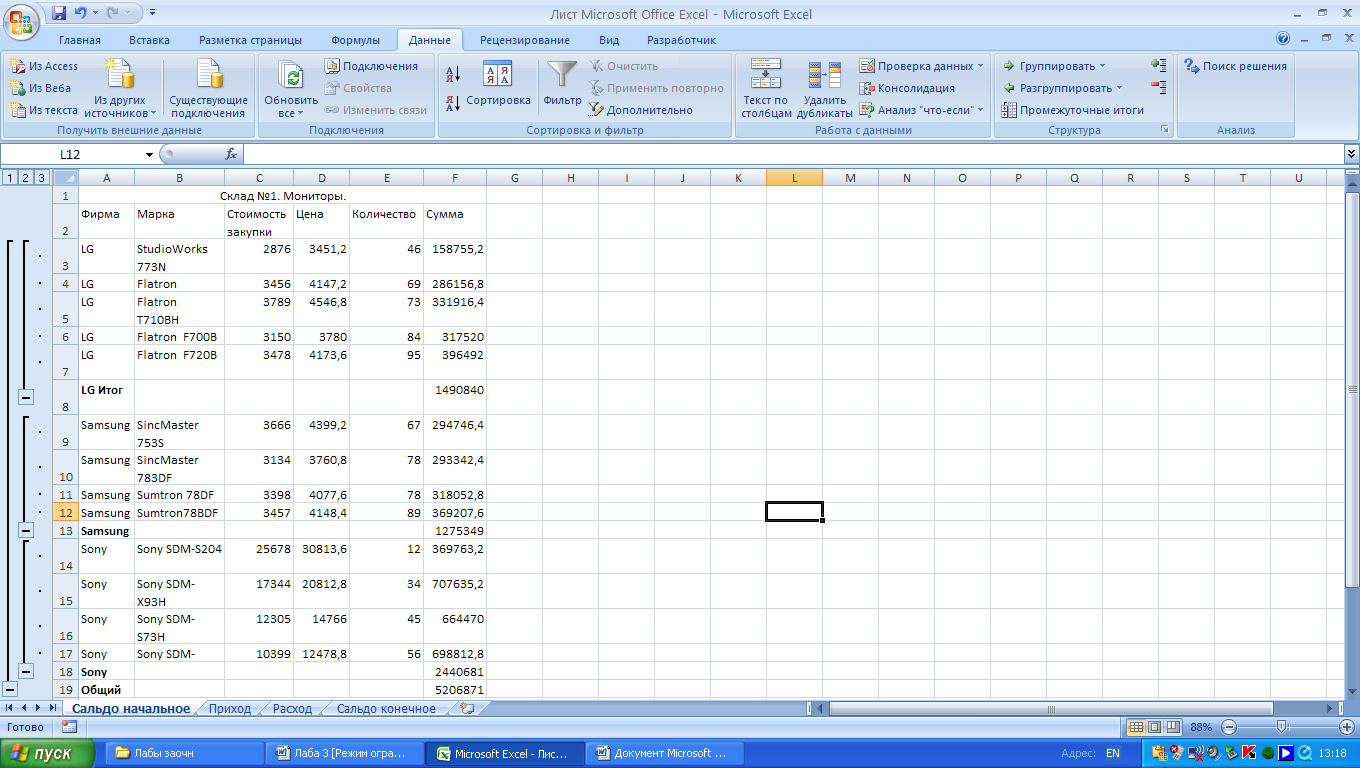This screenshot has width=1360, height=768.
Task: Show outline level 2
Action: (25, 178)
